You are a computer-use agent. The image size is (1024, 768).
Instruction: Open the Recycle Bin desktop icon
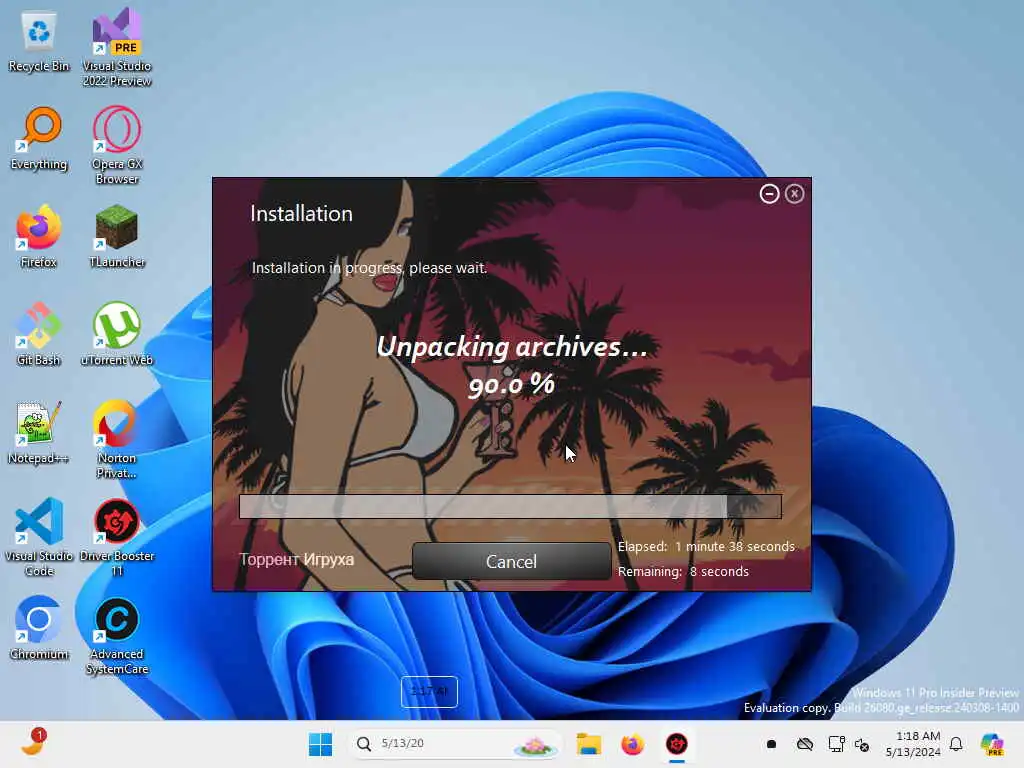39,42
